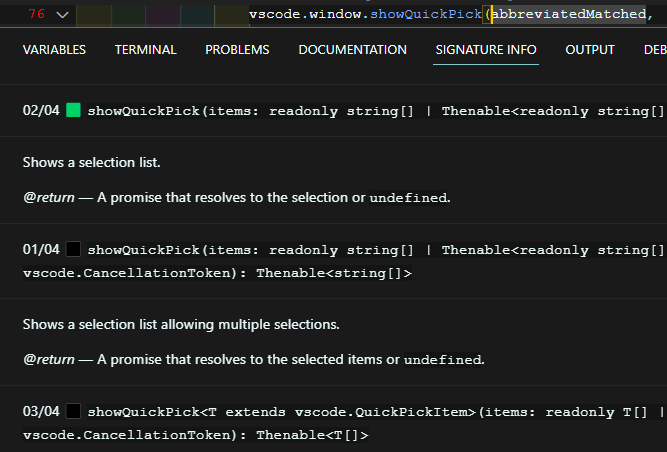667x452 pixels.
Task: Click abbreviatedMatched argument in the code
Action: 569,14
